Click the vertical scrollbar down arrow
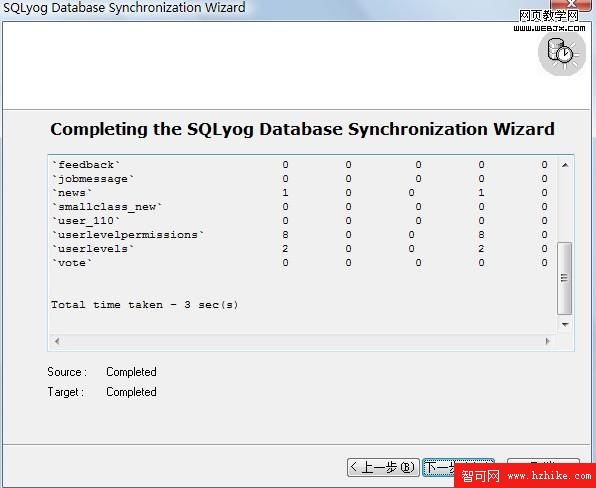 [565, 325]
